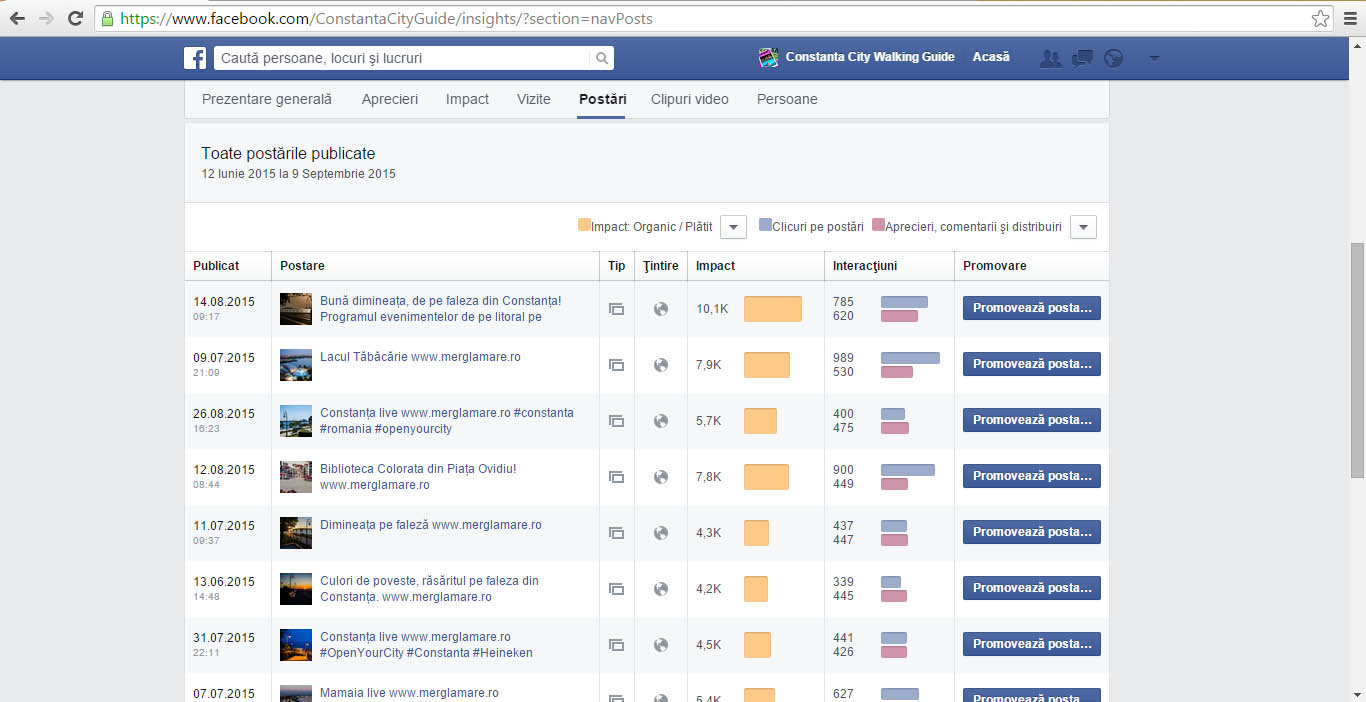This screenshot has width=1366, height=702.
Task: Promote the Biblioteca Colorata post
Action: [1032, 476]
